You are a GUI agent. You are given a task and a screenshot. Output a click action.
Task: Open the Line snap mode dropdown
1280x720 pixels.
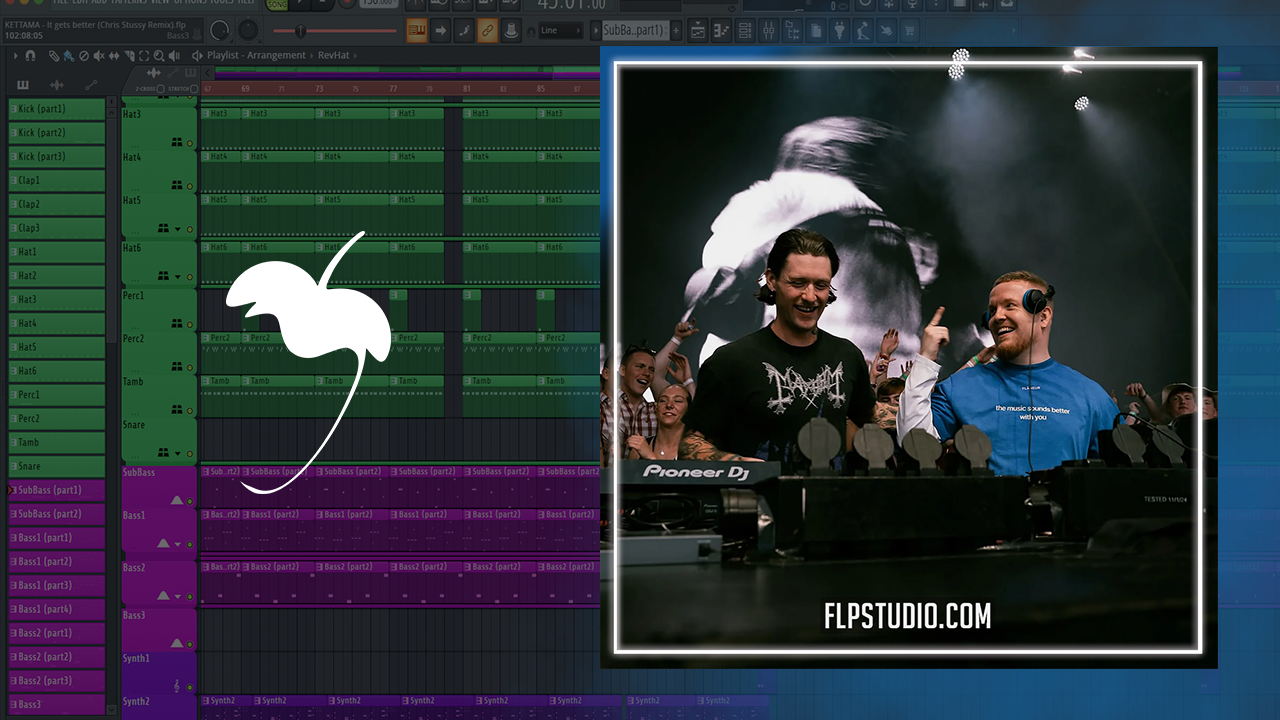pyautogui.click(x=560, y=31)
